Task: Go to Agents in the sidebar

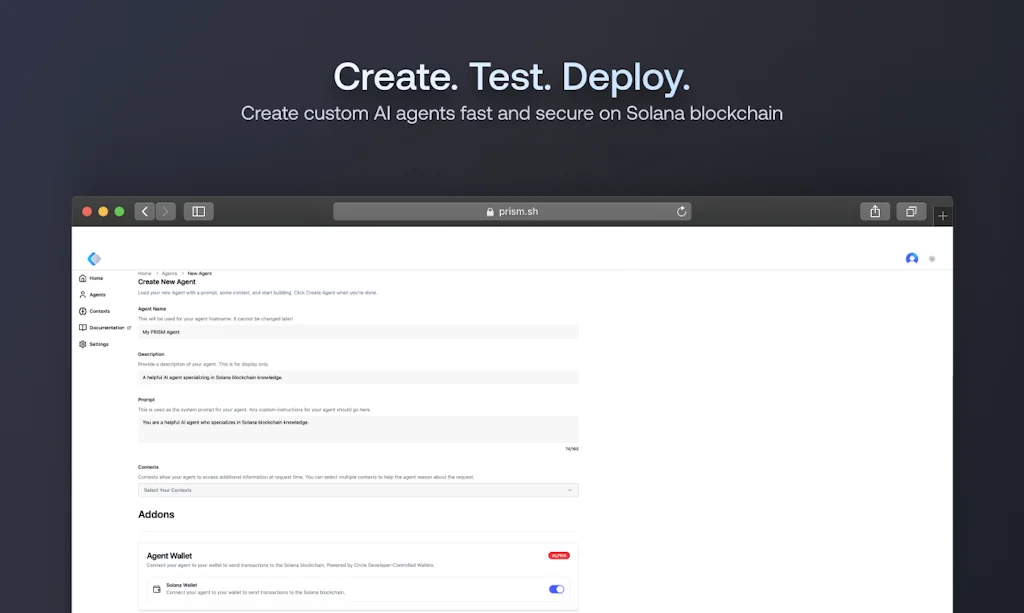Action: tap(97, 295)
